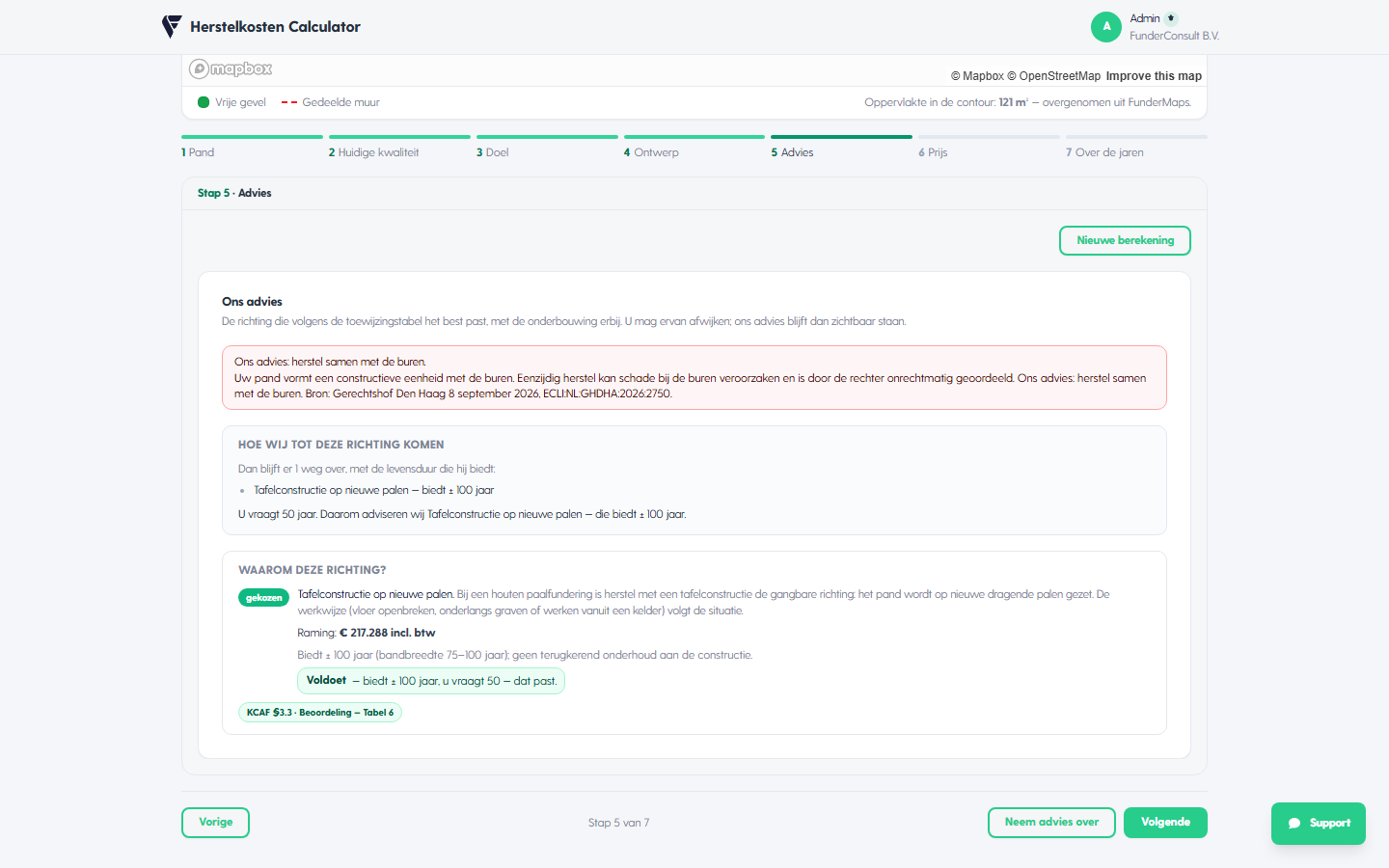Click the Support chat bubble icon
This screenshot has width=1389, height=868.
click(1294, 824)
